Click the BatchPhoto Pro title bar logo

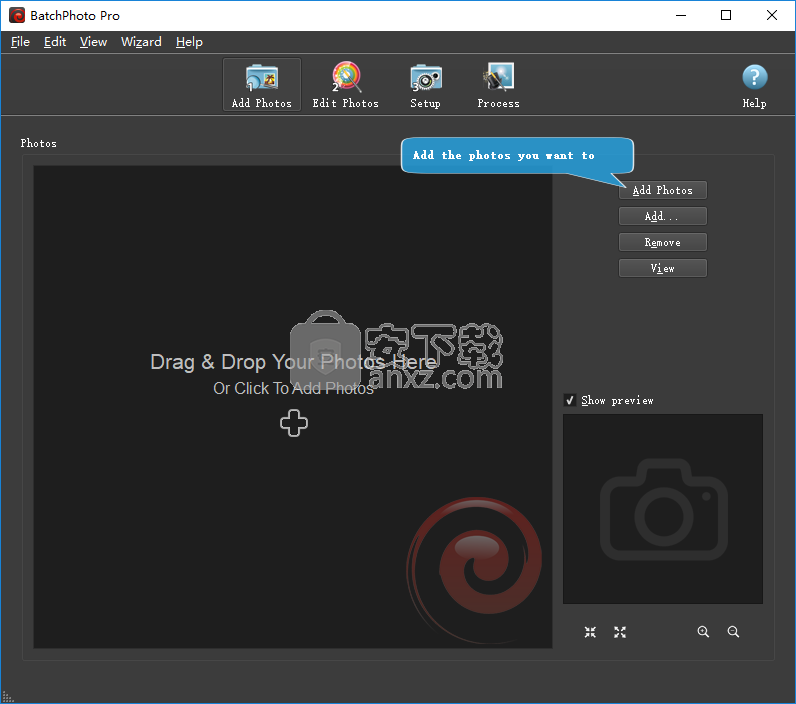[x=17, y=15]
